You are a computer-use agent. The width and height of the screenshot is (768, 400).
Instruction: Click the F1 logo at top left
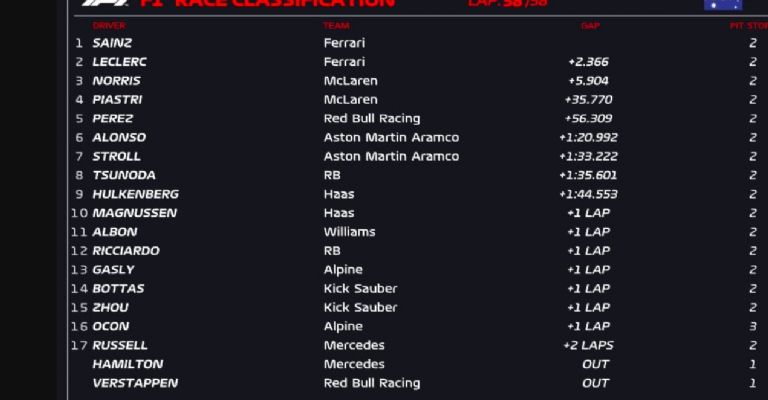click(105, 3)
